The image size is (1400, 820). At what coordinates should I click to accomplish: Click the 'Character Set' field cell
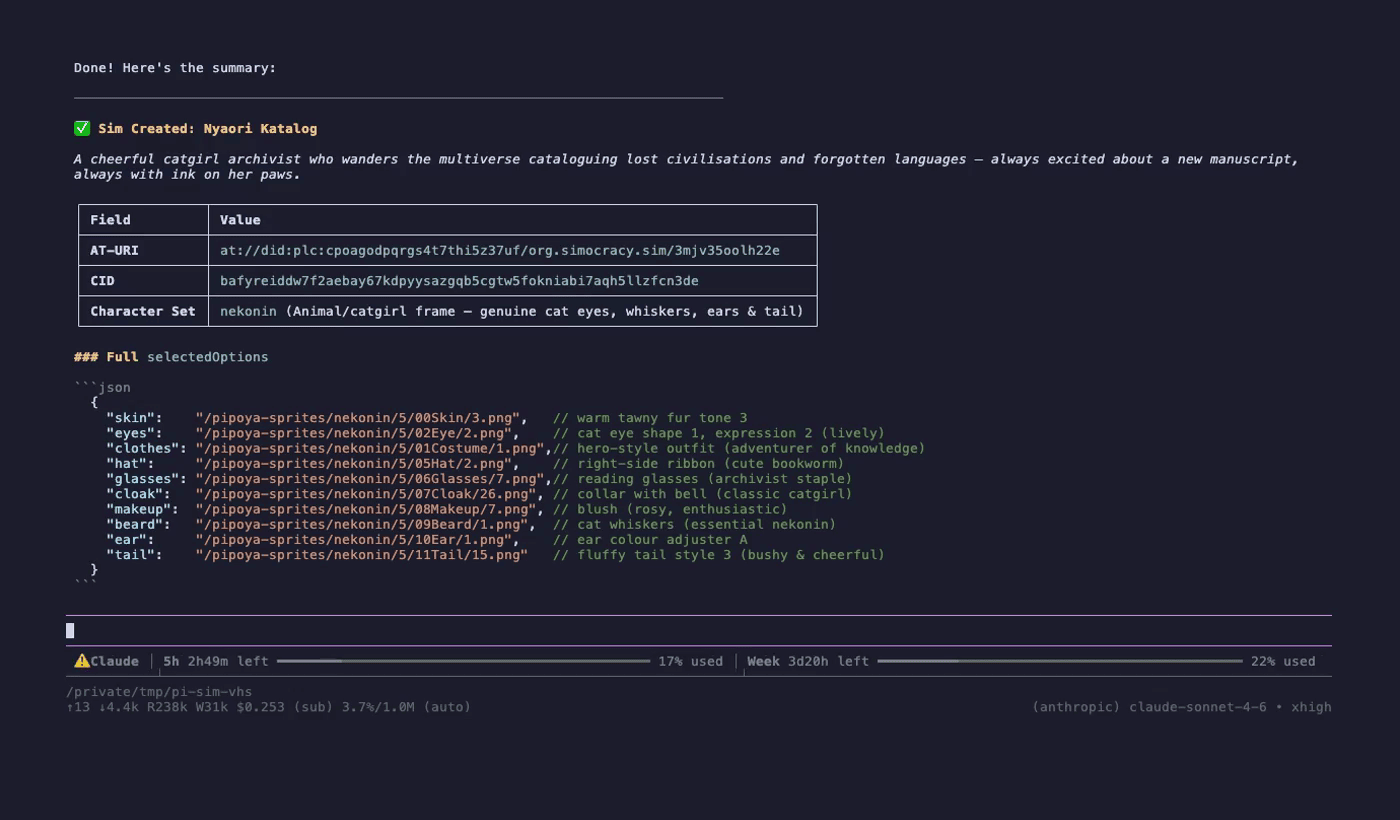tap(143, 311)
